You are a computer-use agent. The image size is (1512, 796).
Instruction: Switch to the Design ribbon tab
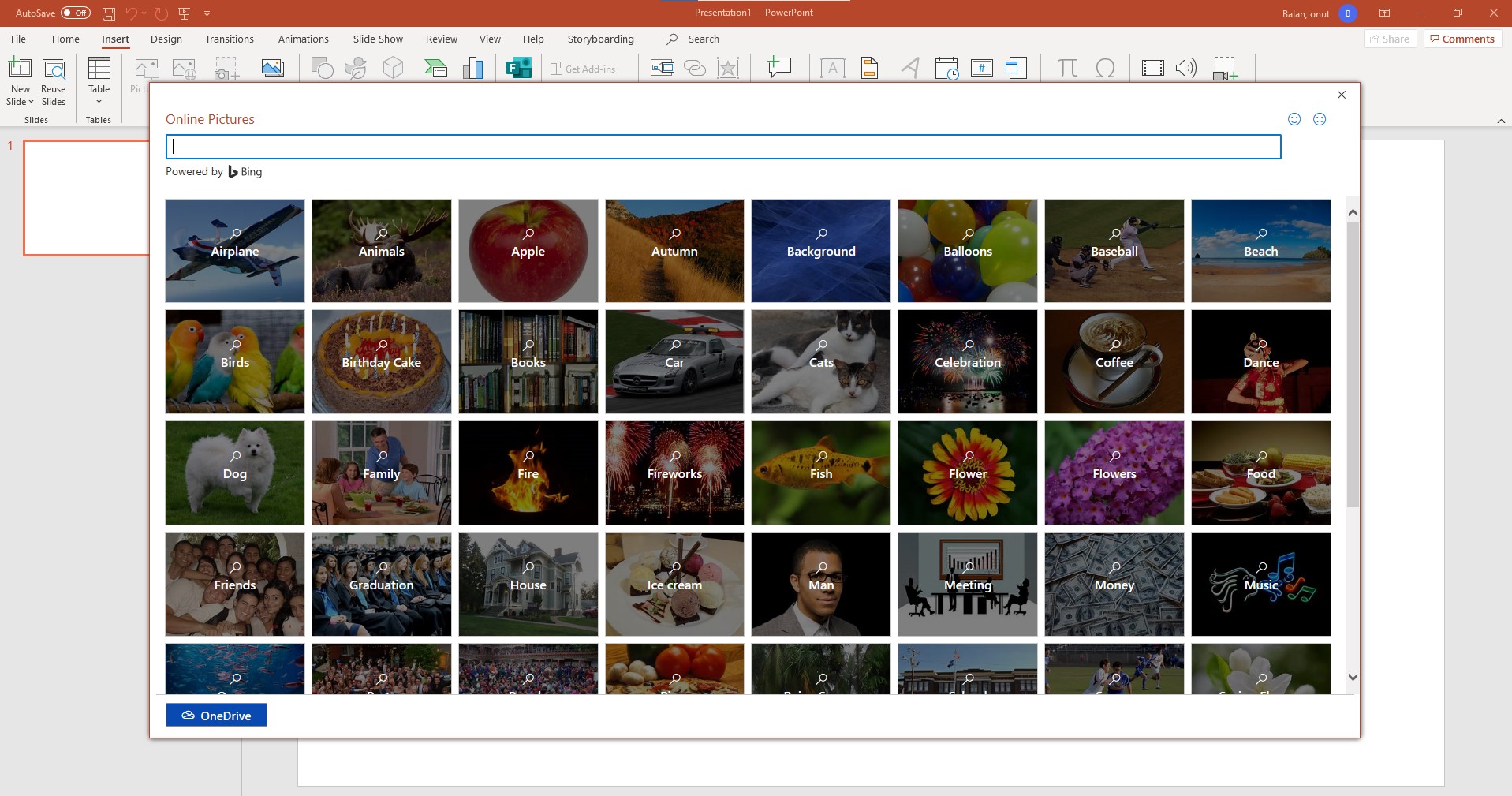tap(166, 38)
